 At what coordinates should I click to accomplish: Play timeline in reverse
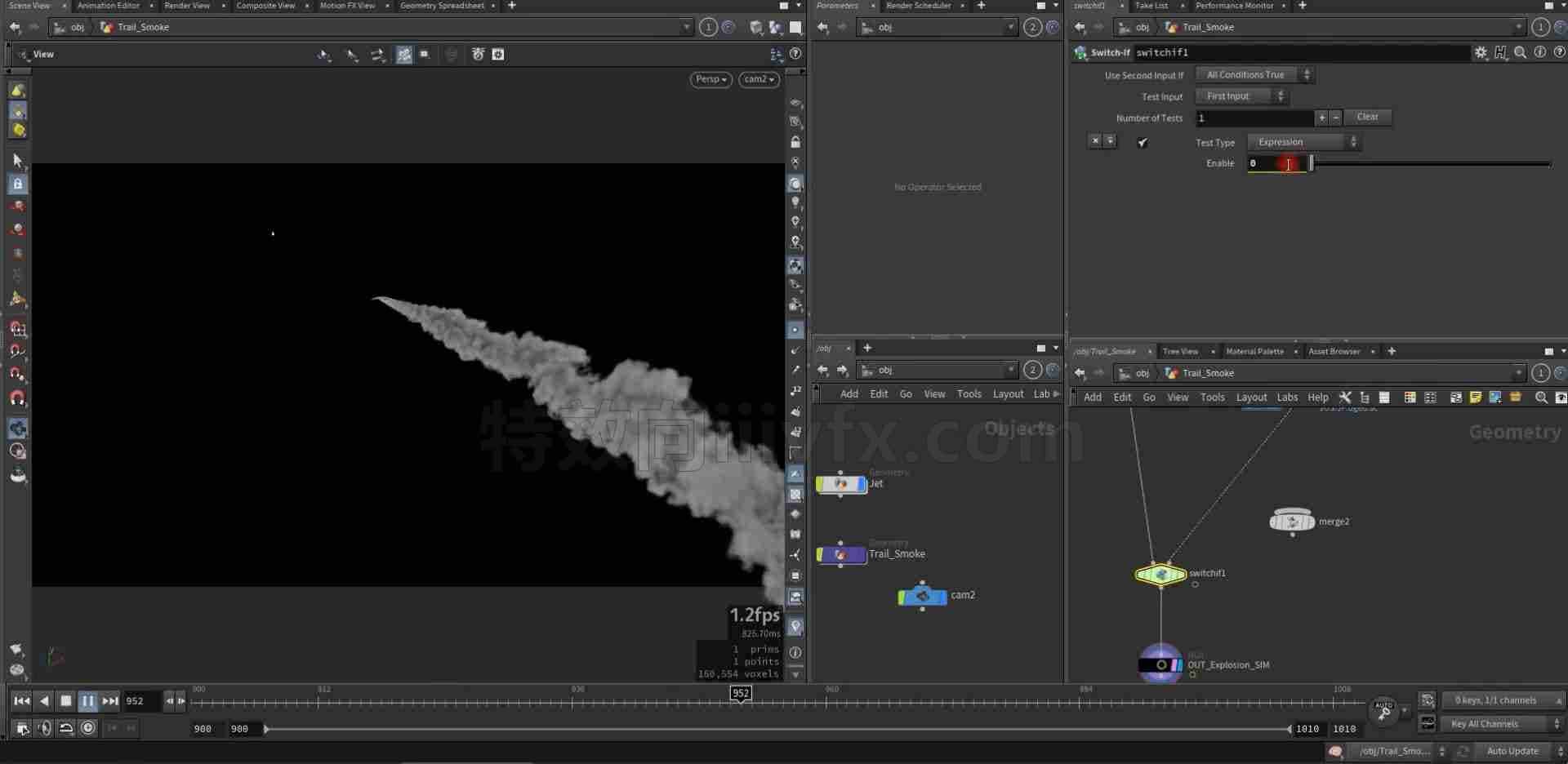click(44, 701)
